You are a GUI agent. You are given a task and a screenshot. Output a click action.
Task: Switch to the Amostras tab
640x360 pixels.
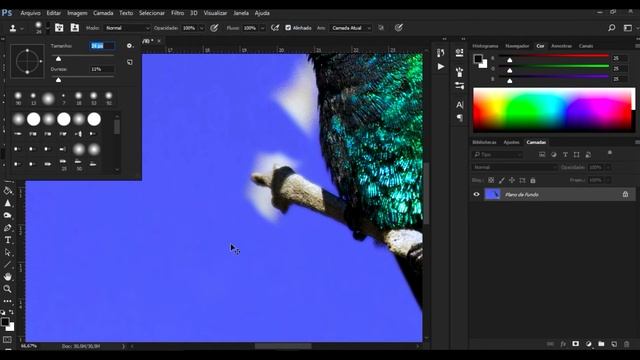pos(561,46)
